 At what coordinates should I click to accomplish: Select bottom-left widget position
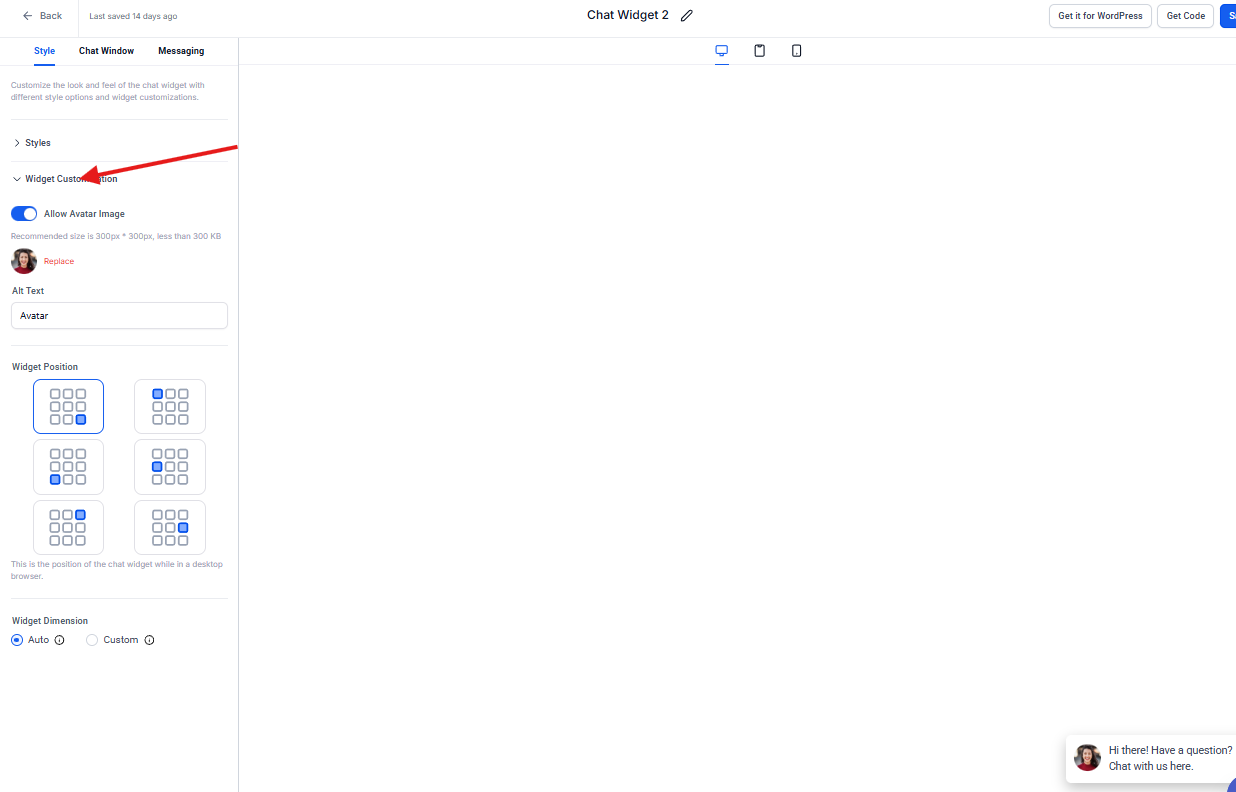click(68, 467)
